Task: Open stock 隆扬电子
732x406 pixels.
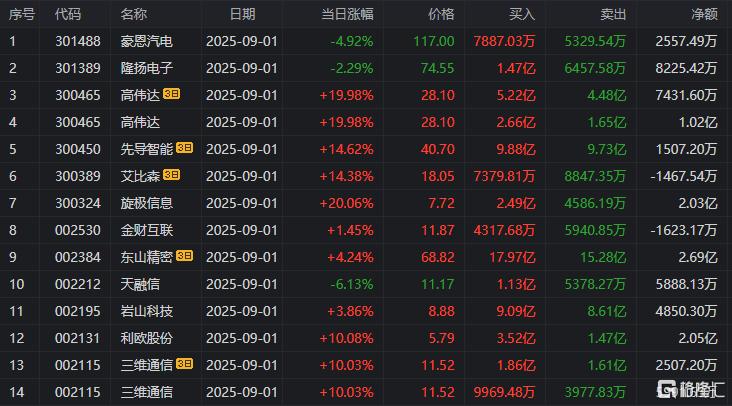Action: tap(147, 69)
